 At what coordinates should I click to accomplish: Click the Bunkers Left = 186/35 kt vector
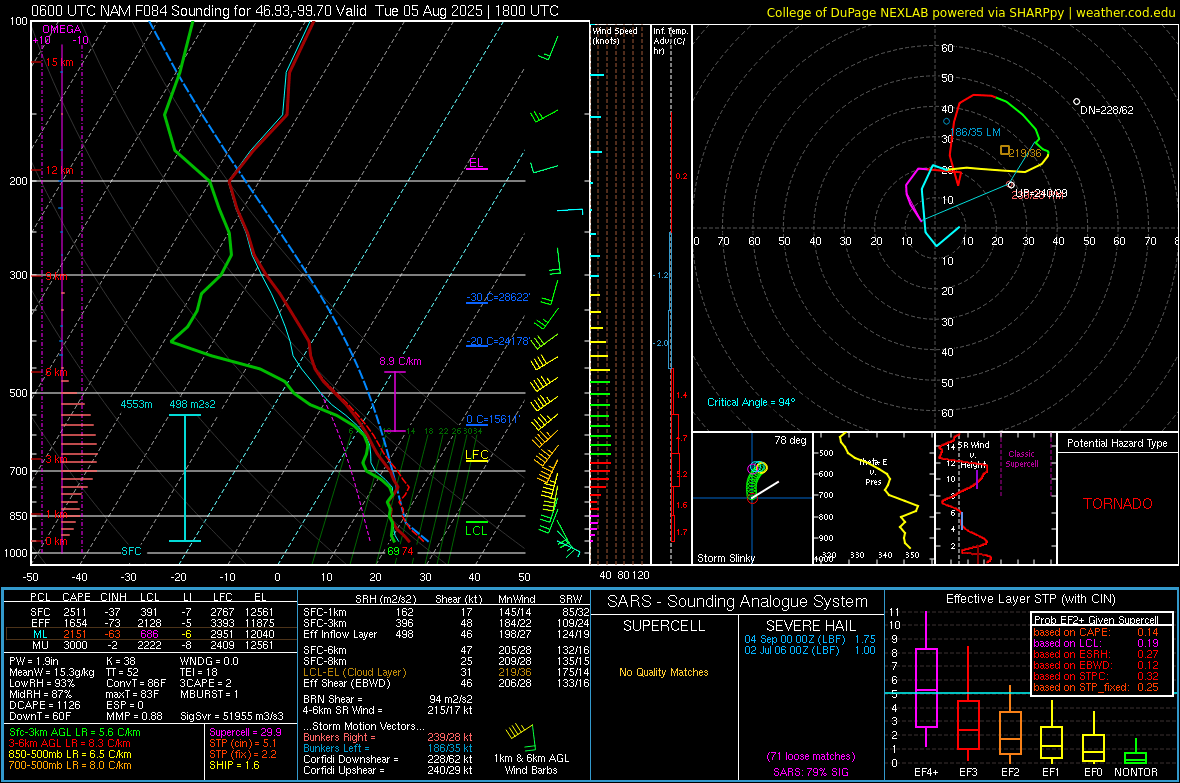[388, 748]
